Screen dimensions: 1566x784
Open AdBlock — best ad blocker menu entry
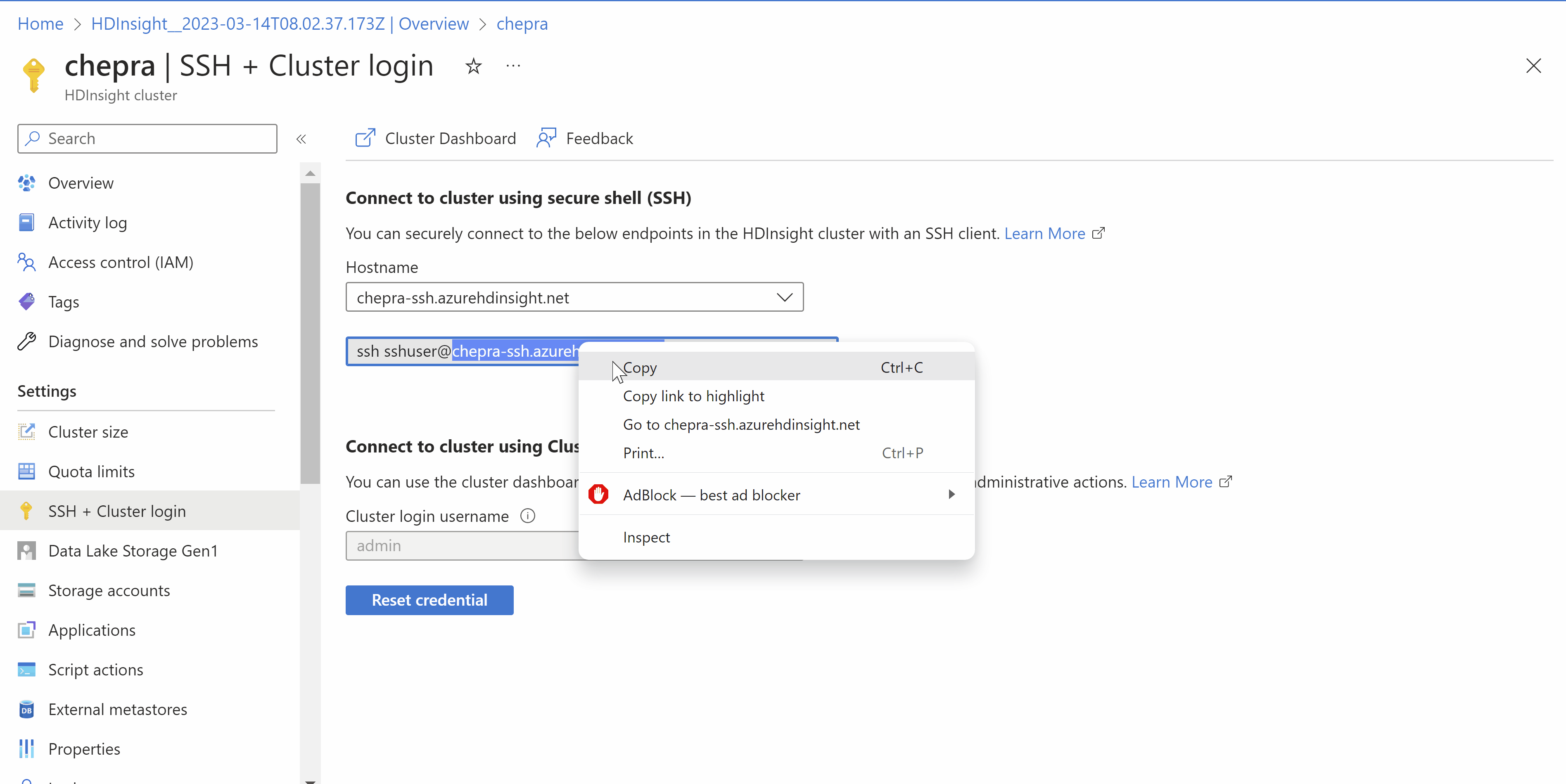point(776,495)
